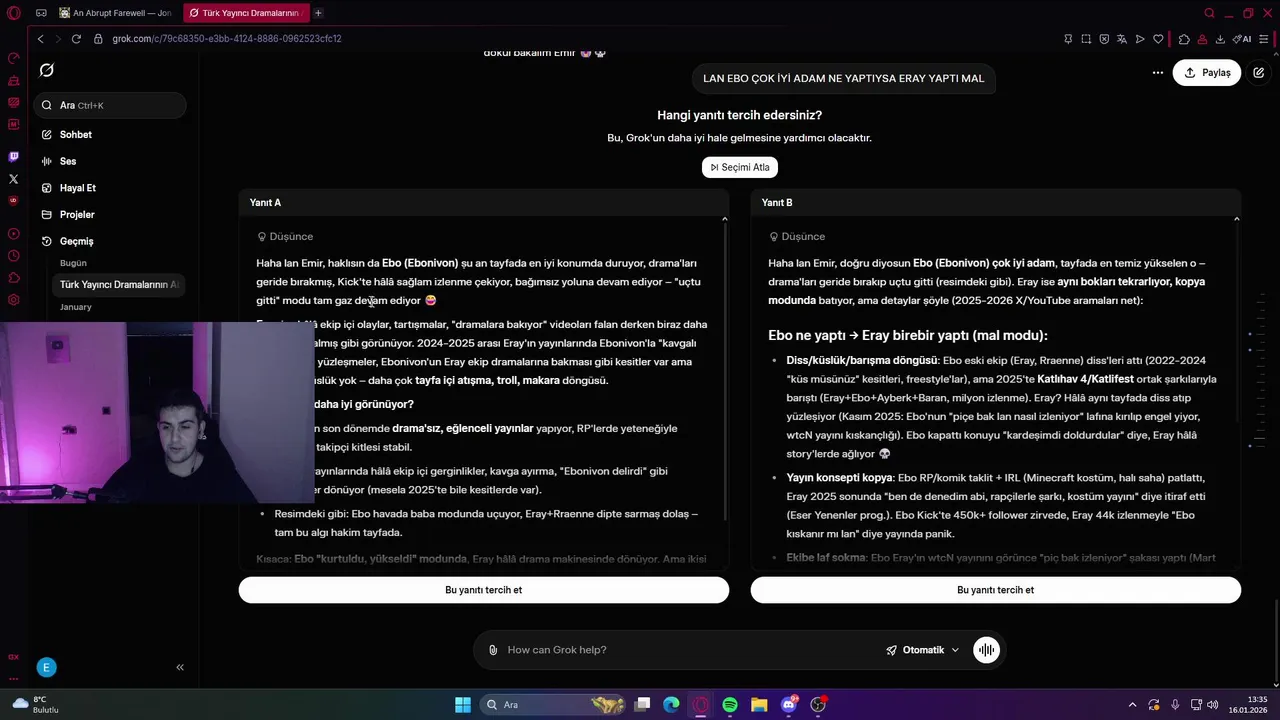
Task: Open the Otomatik model dropdown
Action: (x=922, y=650)
